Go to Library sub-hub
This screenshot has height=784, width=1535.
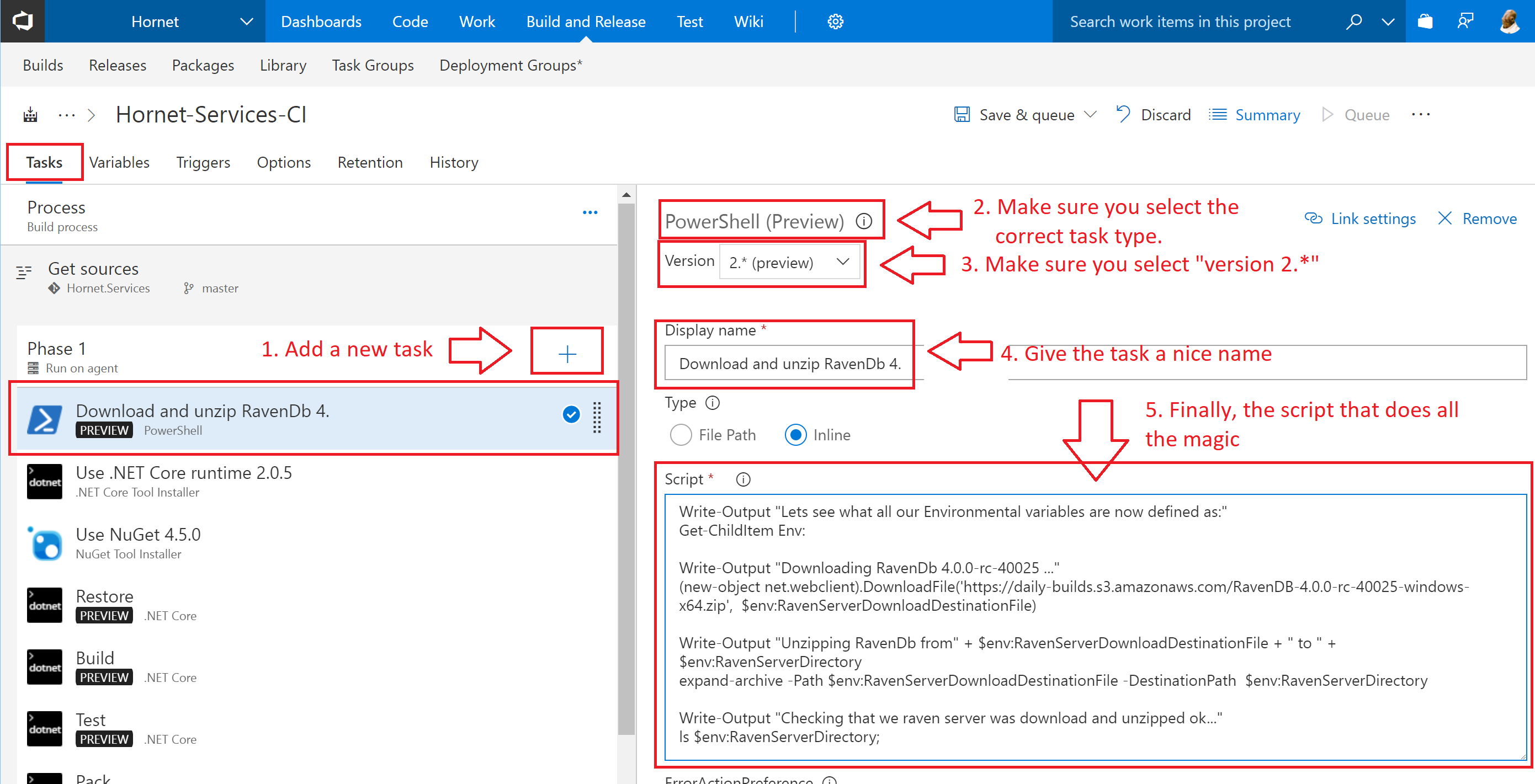point(283,65)
